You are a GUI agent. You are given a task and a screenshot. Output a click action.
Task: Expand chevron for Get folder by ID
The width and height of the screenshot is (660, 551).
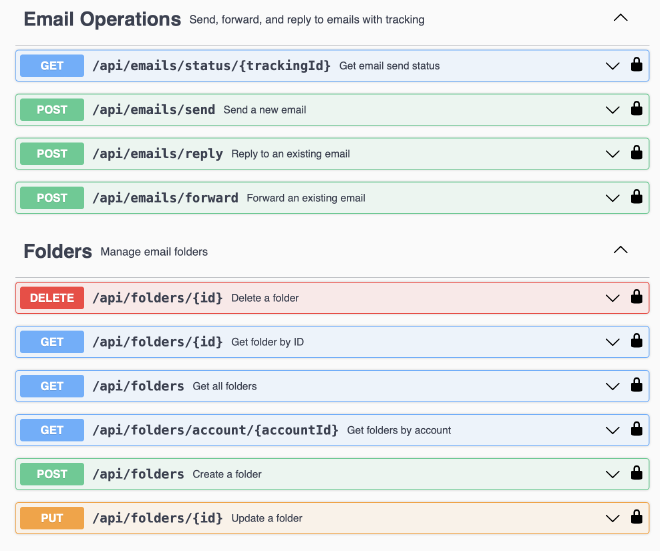coord(612,342)
